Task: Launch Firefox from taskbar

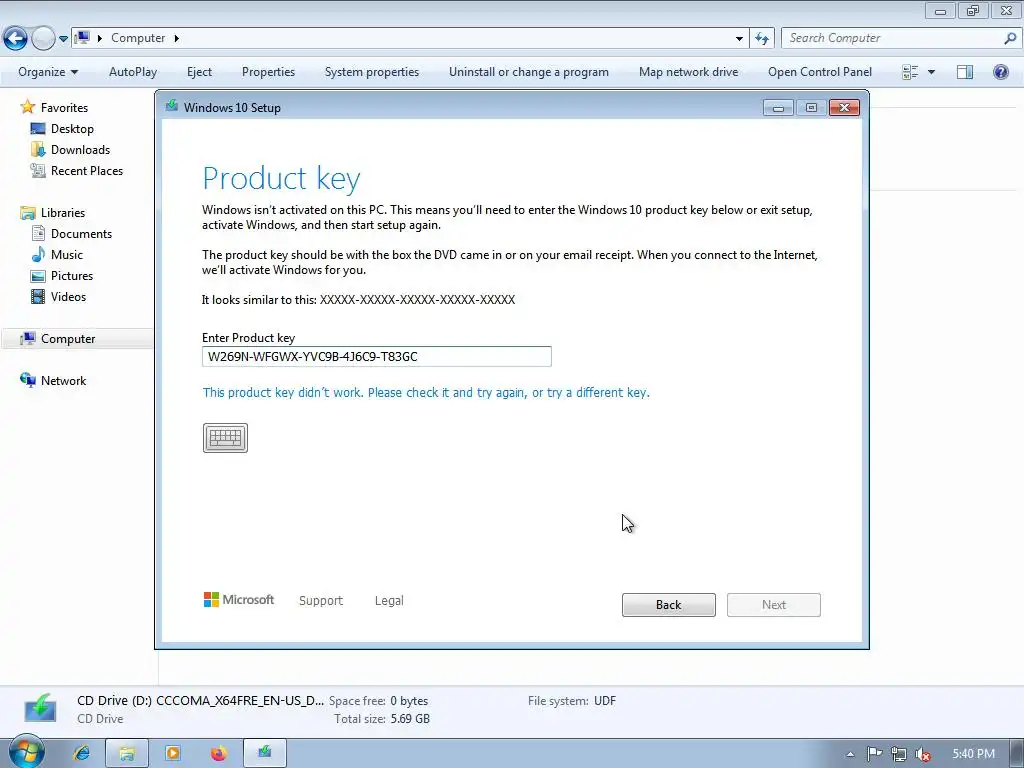Action: point(219,753)
